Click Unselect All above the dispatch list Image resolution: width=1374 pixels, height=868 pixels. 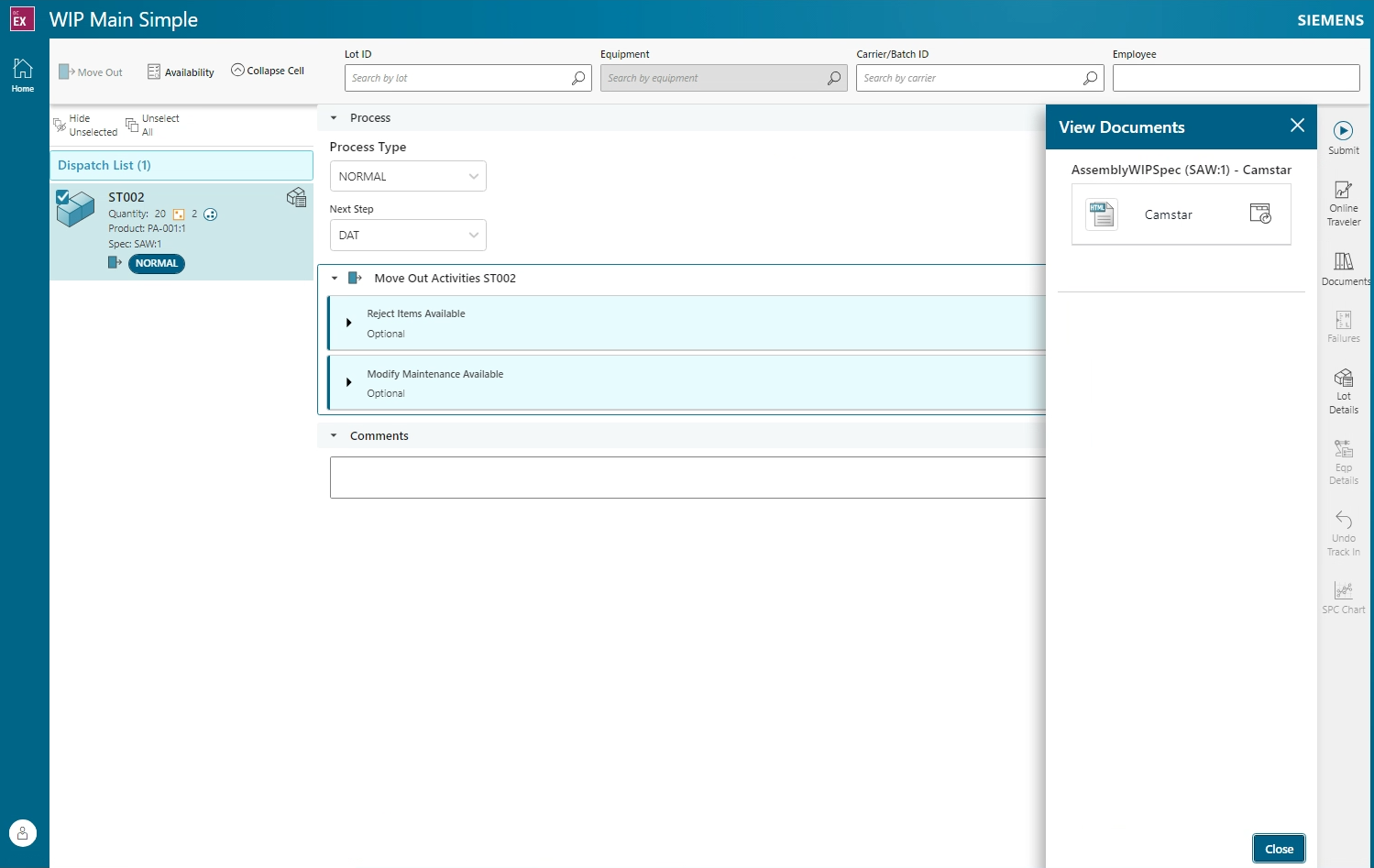point(152,125)
